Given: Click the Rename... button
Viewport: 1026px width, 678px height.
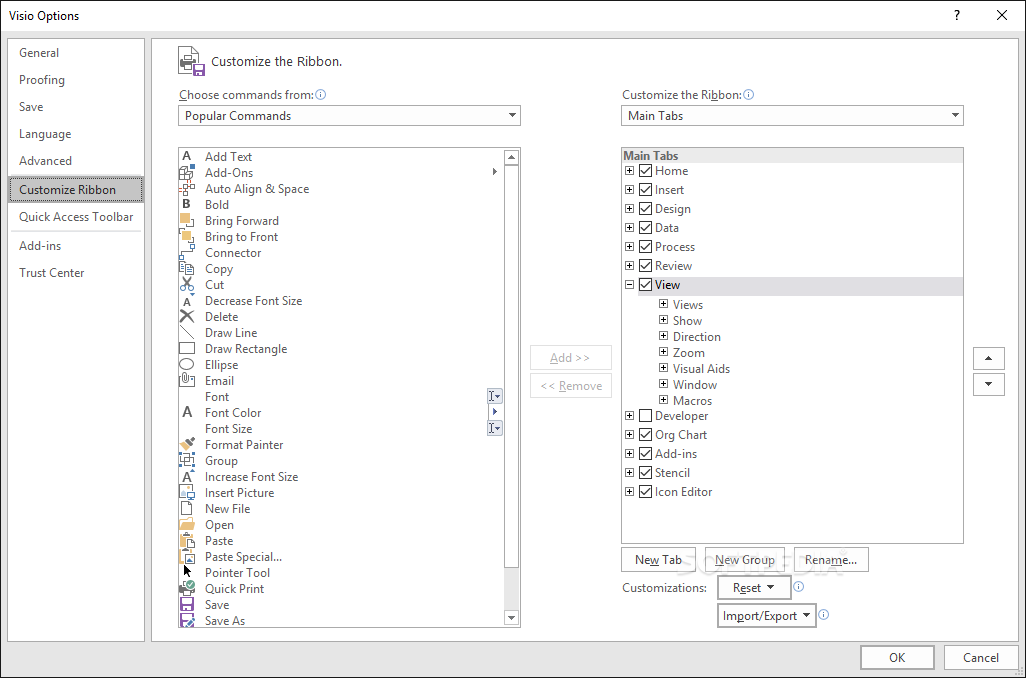Looking at the screenshot, I should coord(831,560).
